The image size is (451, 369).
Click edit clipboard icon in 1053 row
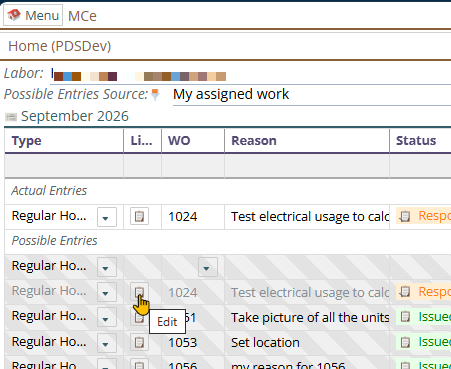point(139,342)
